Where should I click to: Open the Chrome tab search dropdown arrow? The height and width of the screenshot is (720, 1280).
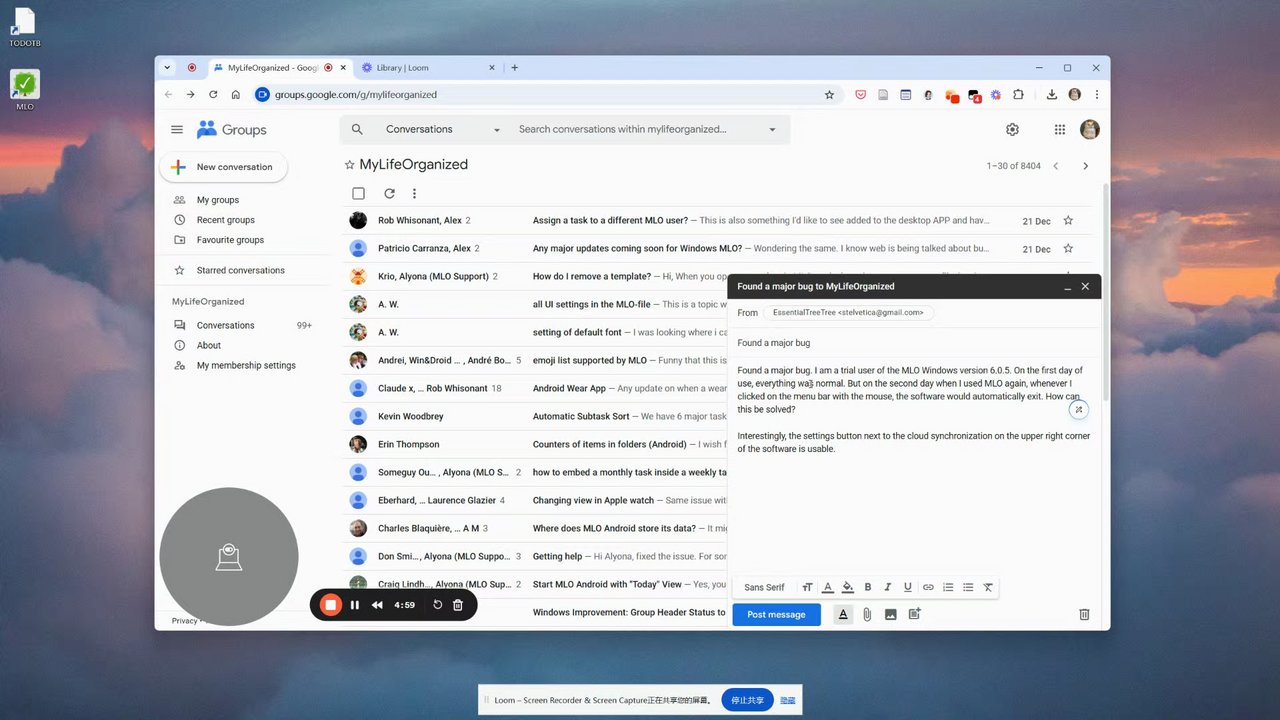(167, 68)
